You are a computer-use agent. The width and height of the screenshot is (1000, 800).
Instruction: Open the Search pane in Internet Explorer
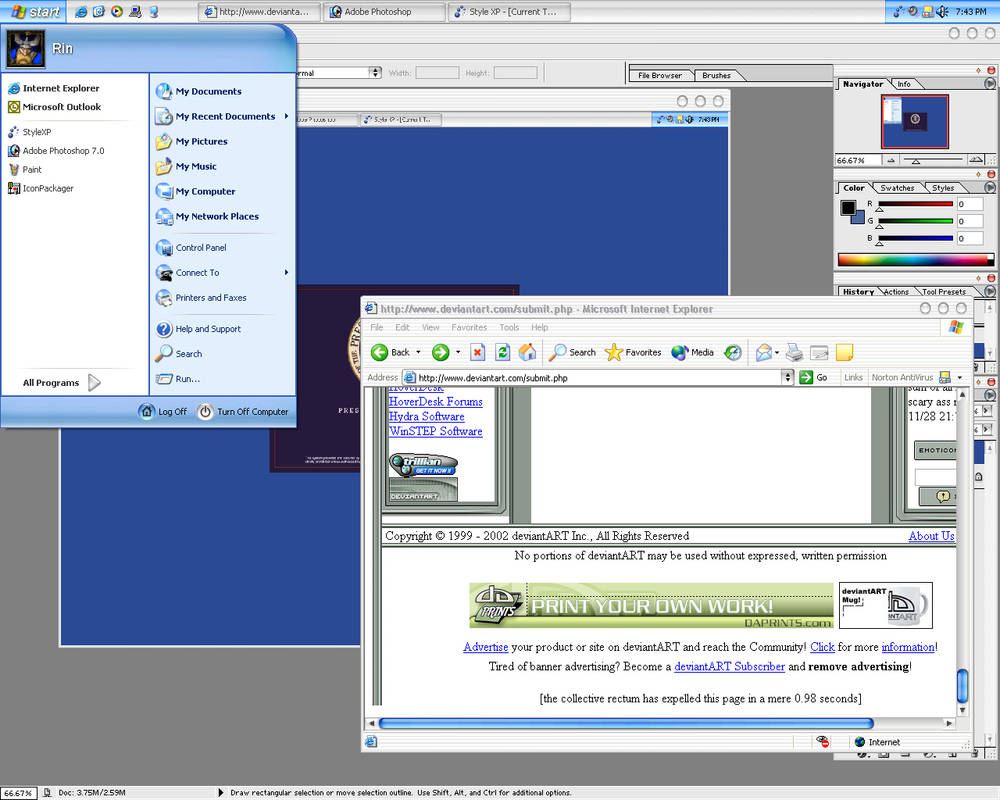[572, 352]
